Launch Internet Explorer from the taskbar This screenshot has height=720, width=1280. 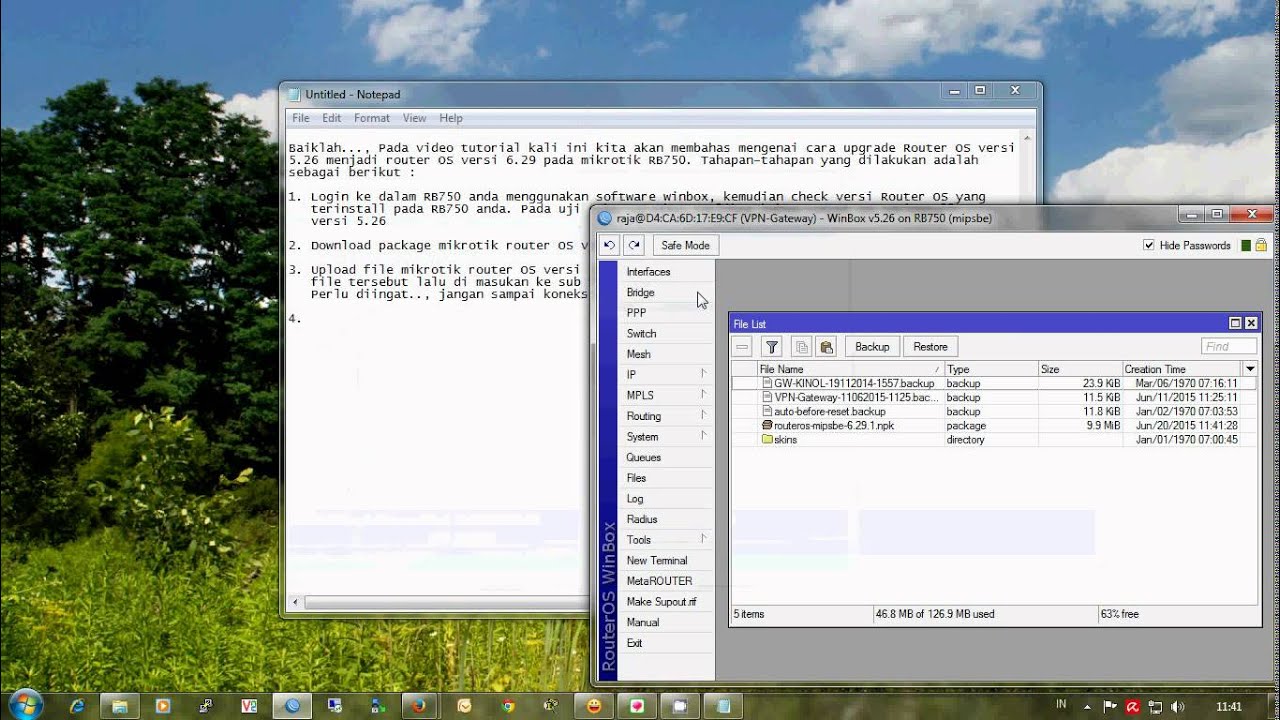77,706
